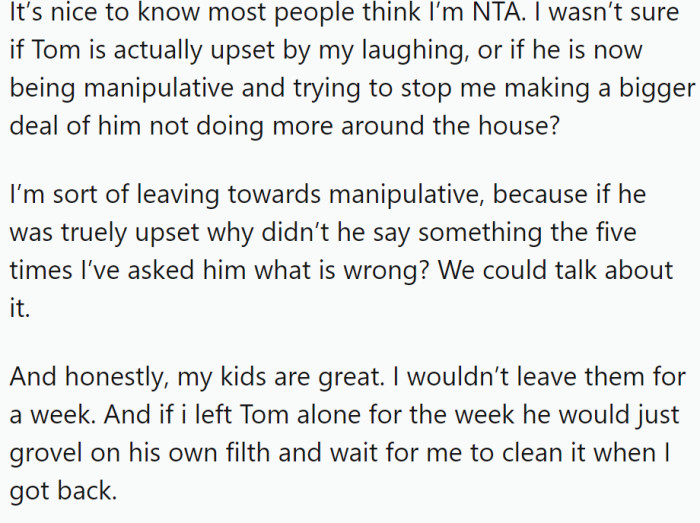Click the word "something" in second paragraph
Image resolution: width=700 pixels, height=523 pixels.
click(x=480, y=234)
